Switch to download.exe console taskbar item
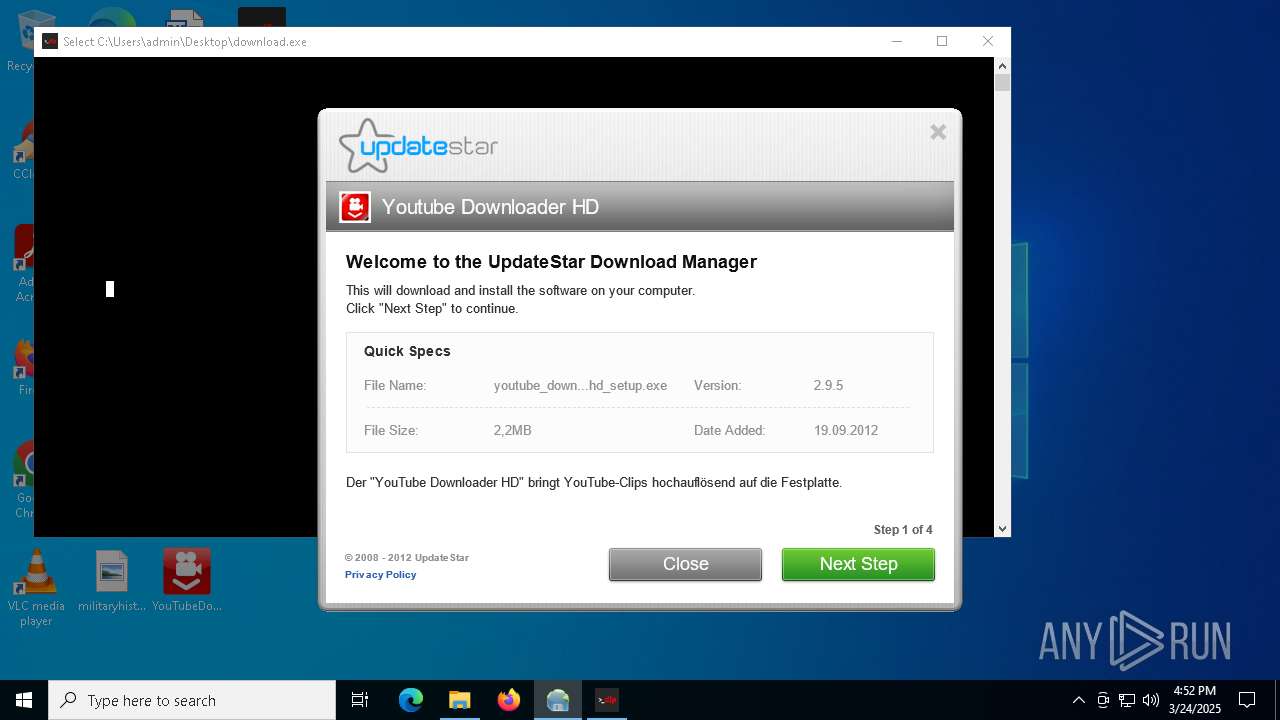 click(x=607, y=700)
